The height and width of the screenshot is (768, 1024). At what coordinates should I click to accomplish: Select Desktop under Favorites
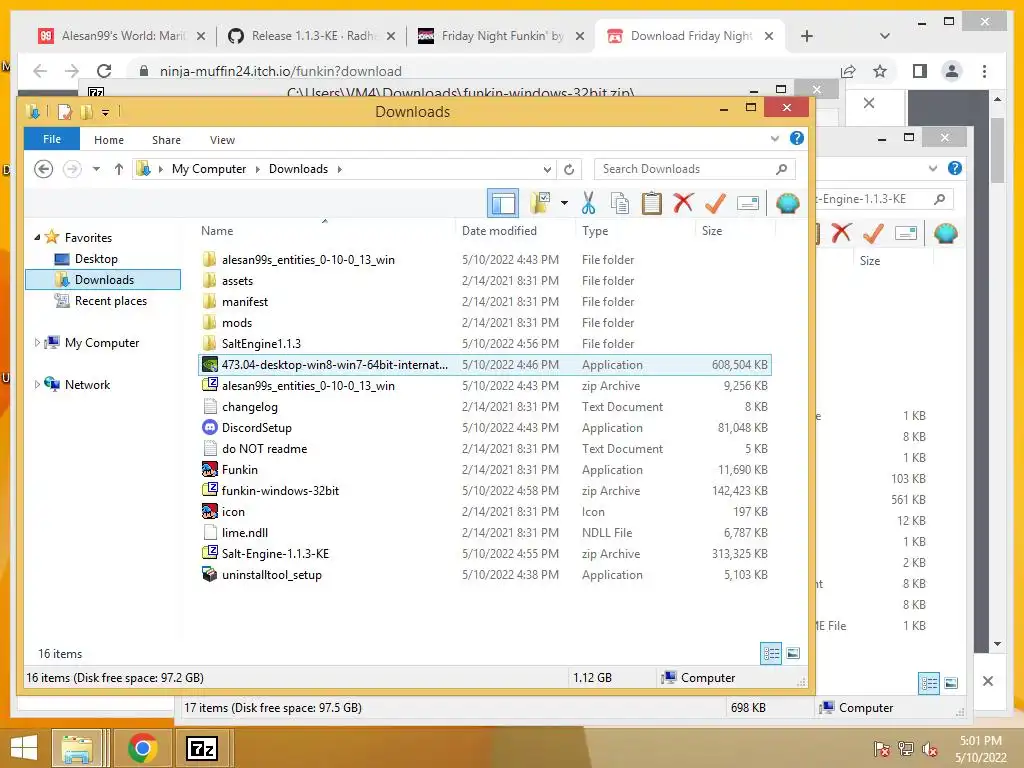click(96, 259)
